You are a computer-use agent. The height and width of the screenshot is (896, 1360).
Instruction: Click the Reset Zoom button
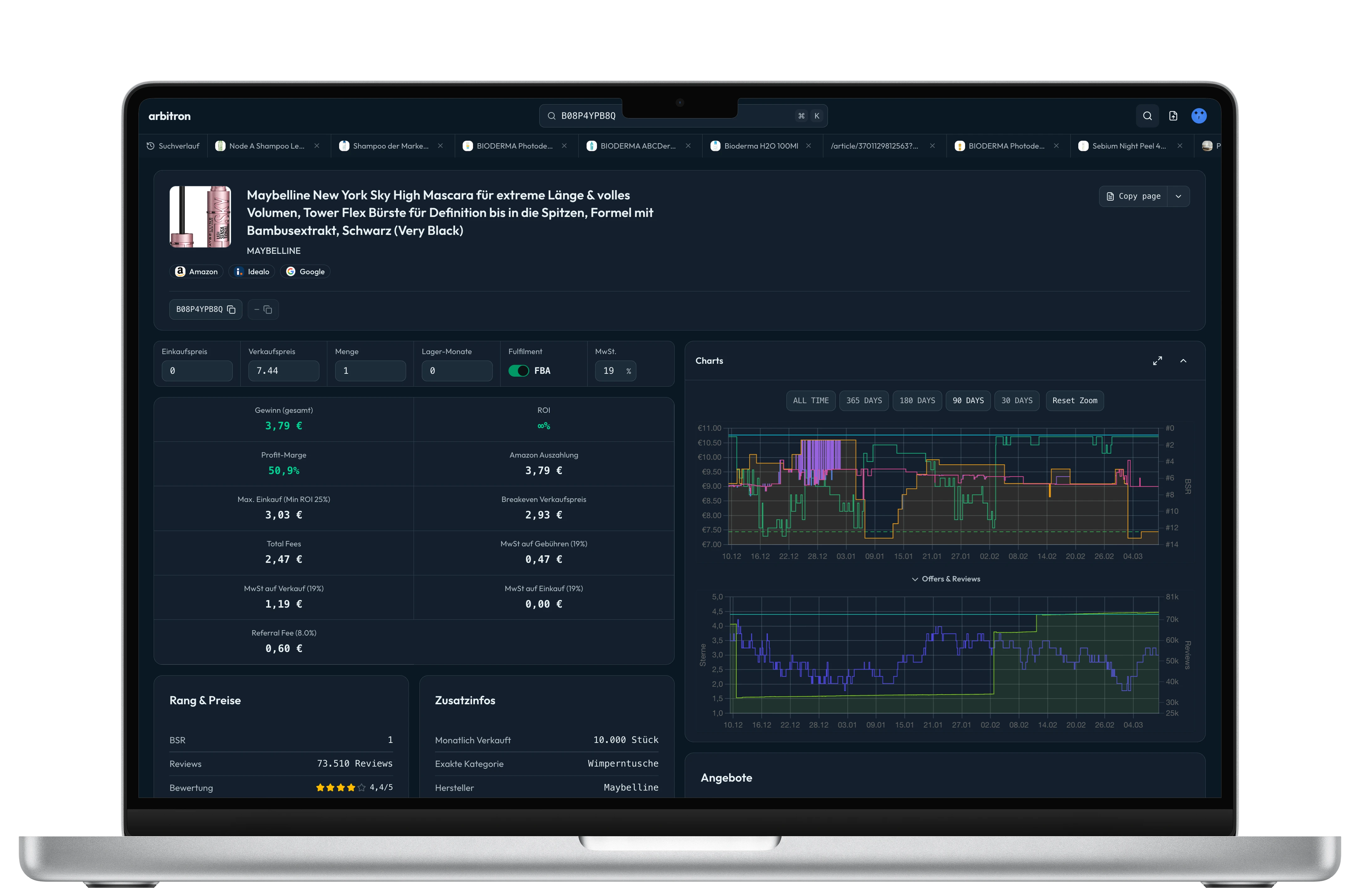[1074, 401]
